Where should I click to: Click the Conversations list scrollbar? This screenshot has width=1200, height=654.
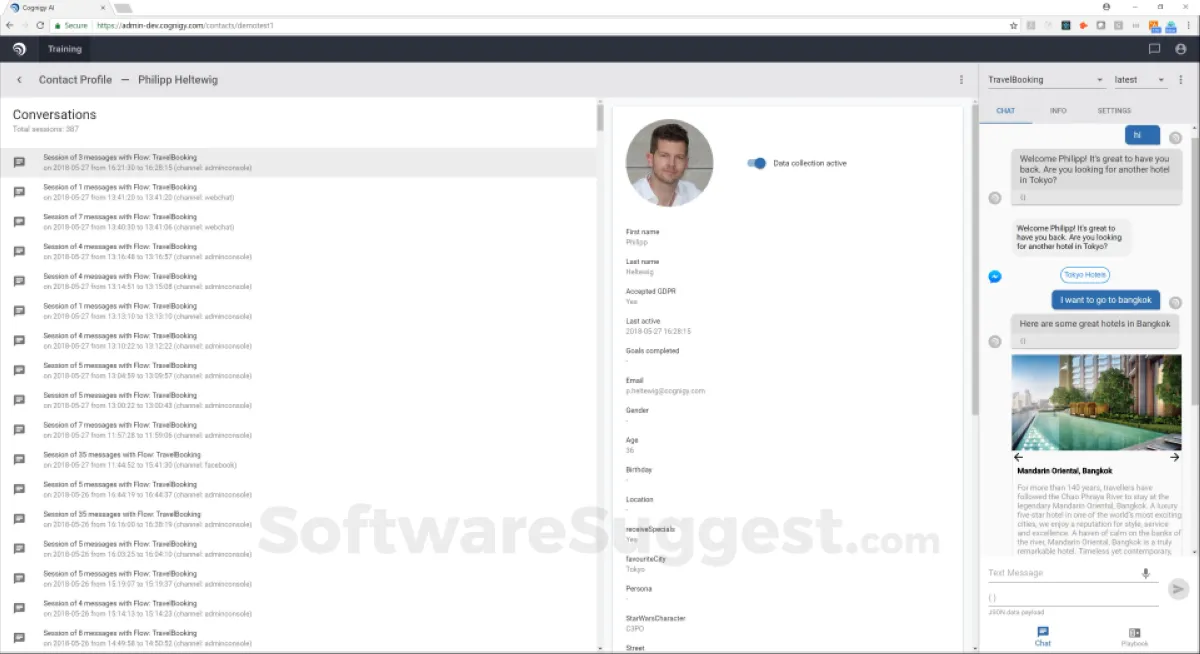click(x=600, y=116)
